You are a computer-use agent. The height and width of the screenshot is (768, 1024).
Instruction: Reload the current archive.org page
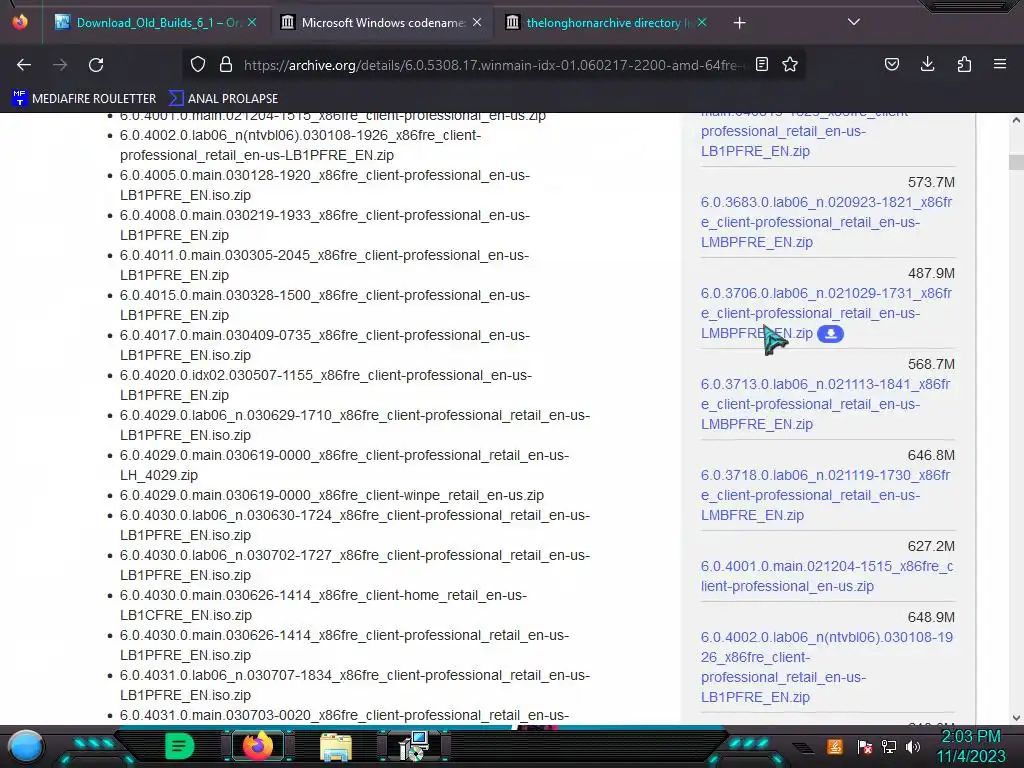96,65
